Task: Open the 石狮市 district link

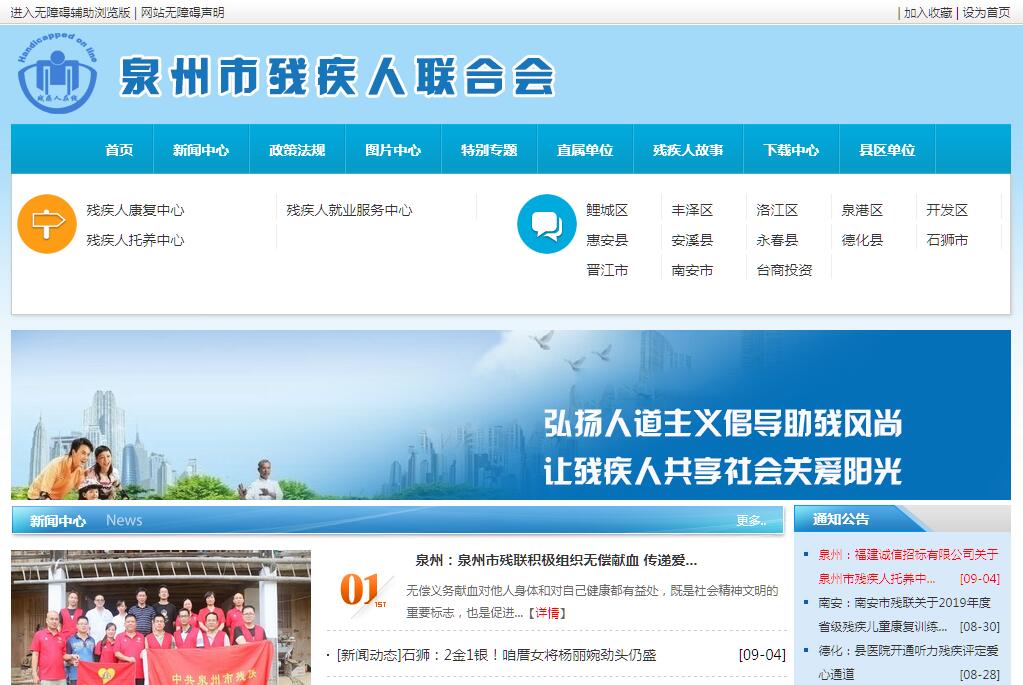Action: 947,240
